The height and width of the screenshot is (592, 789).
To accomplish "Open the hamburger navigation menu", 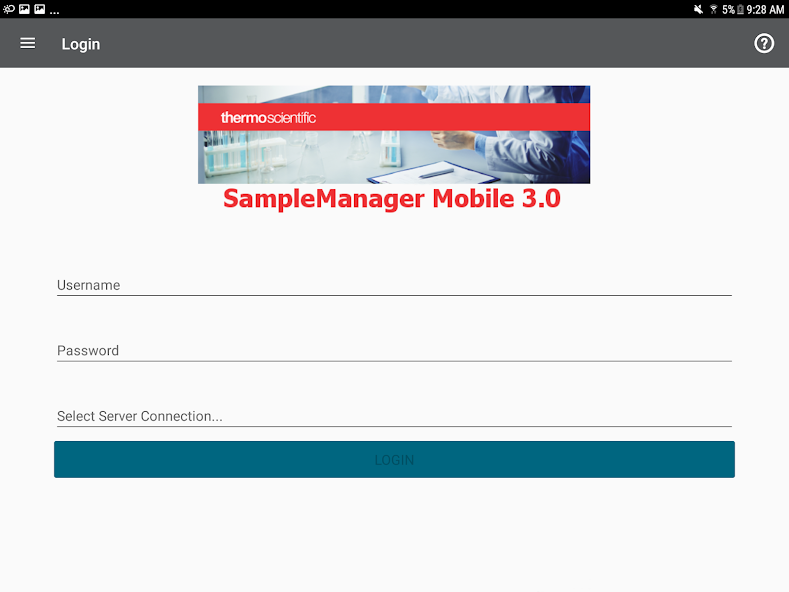I will point(28,44).
